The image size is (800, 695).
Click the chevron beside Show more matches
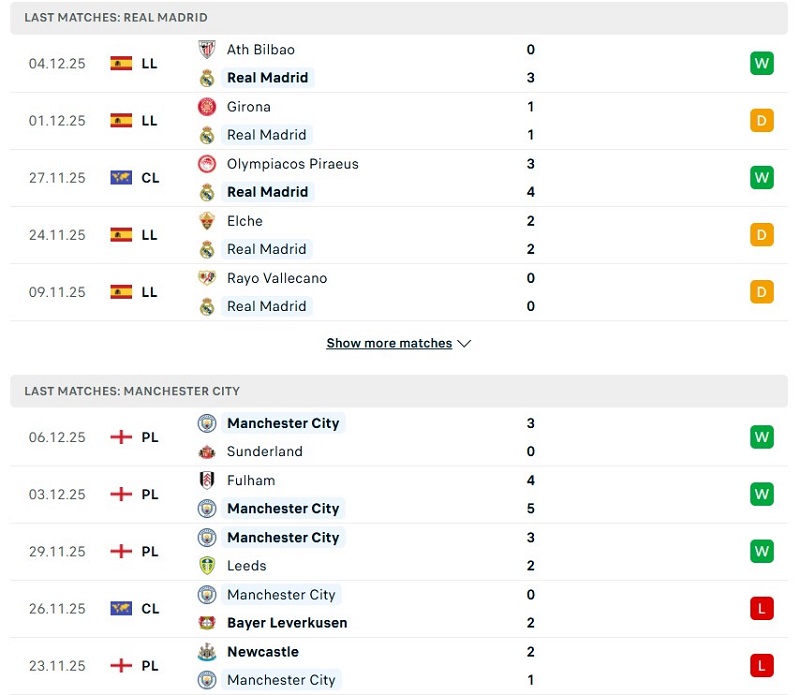464,343
